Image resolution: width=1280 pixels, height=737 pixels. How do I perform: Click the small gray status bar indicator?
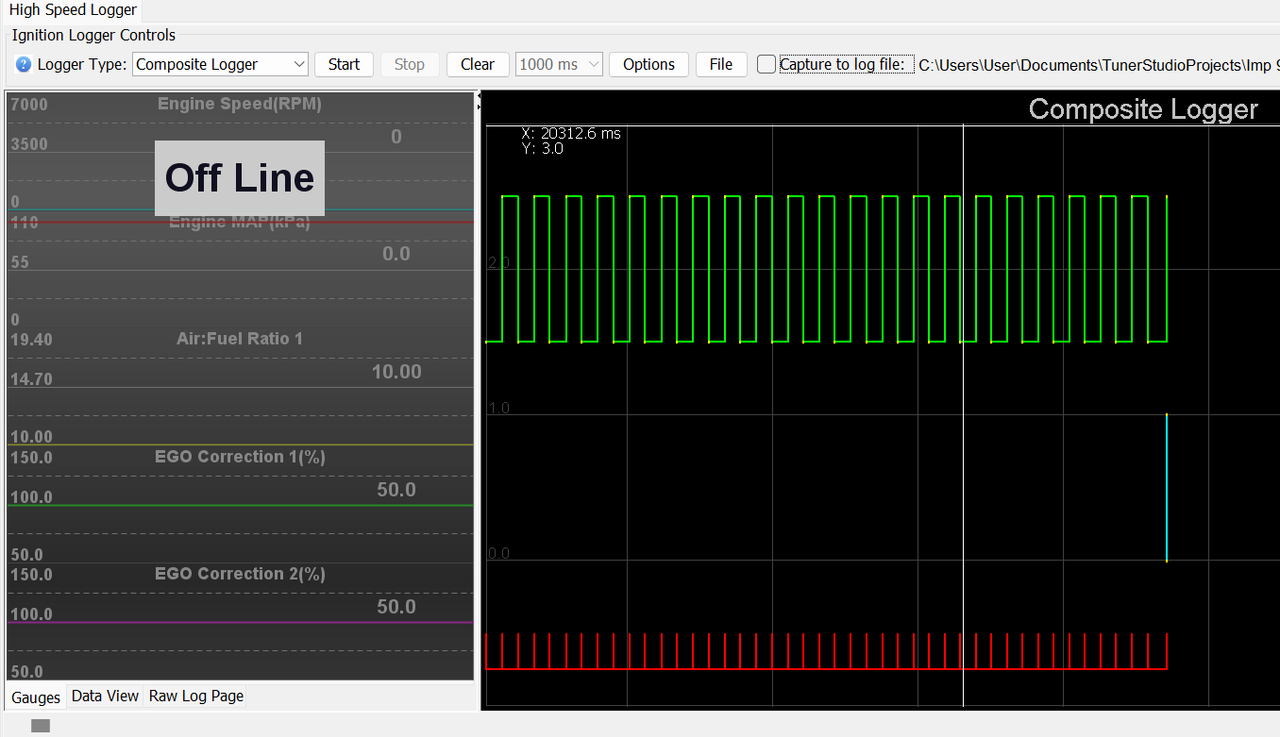coord(40,725)
